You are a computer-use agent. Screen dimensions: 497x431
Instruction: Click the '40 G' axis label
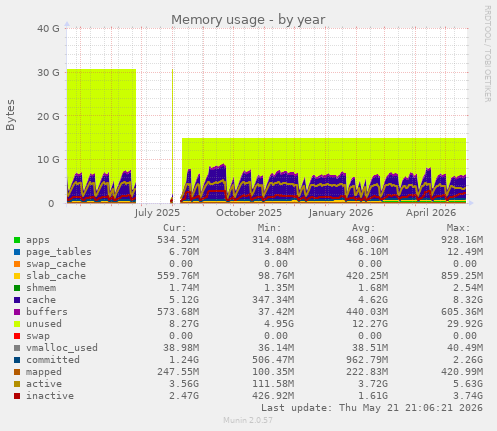(48, 29)
